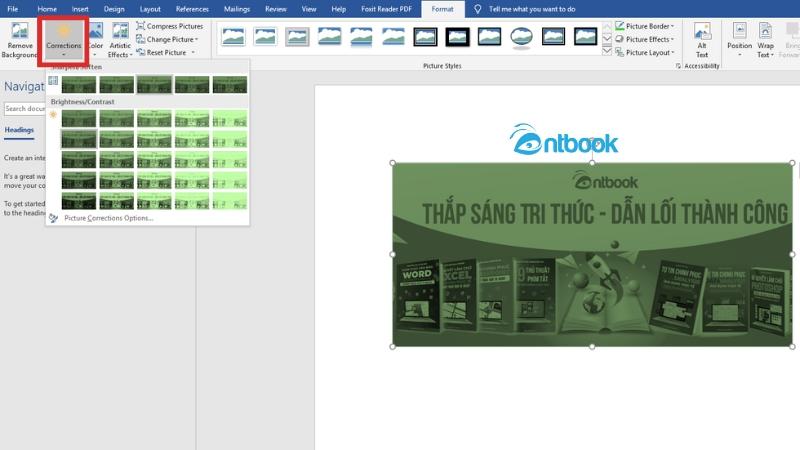Image resolution: width=800 pixels, height=450 pixels.
Task: Switch to the Design ribbon tab
Action: 114,9
